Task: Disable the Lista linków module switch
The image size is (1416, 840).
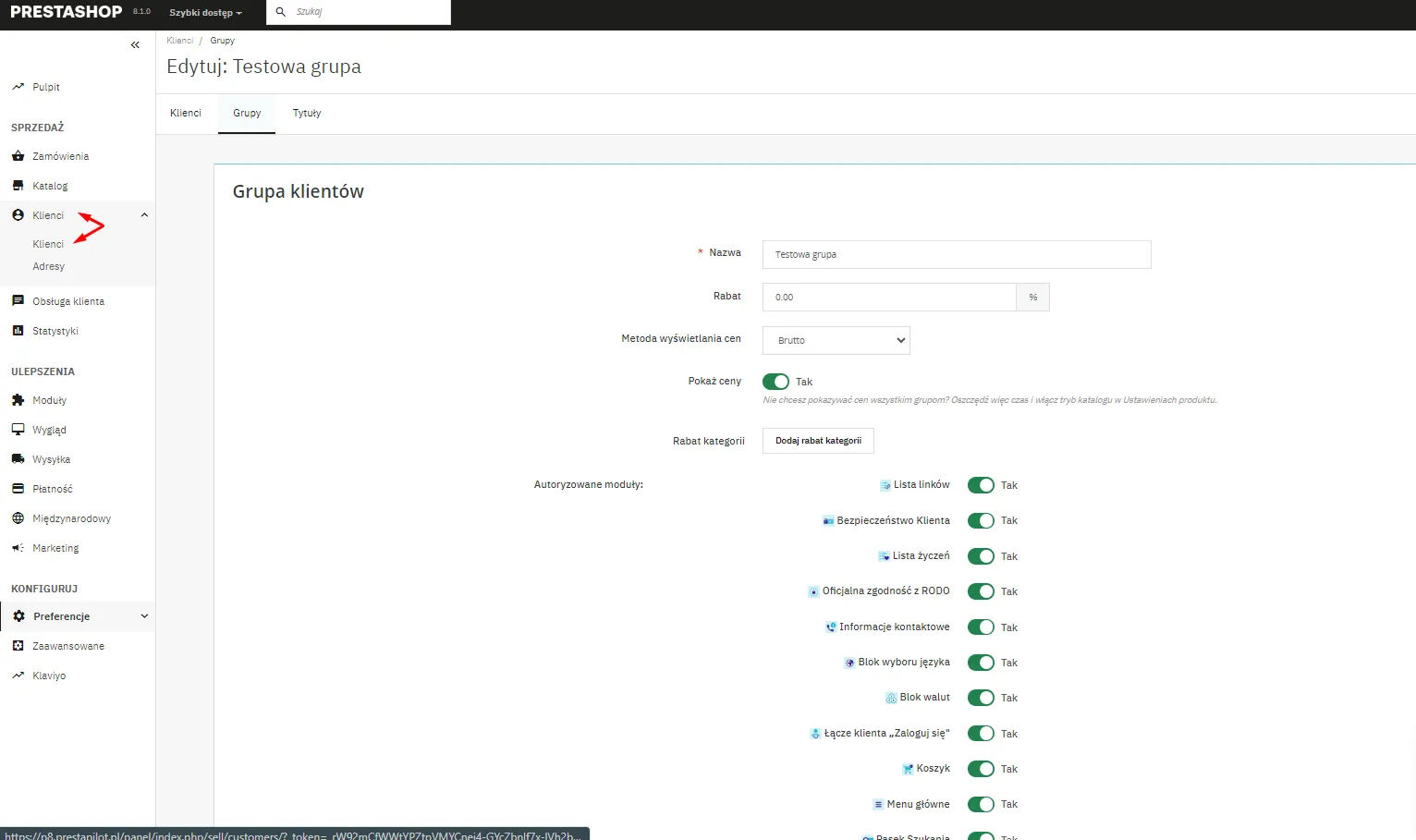Action: pos(981,485)
